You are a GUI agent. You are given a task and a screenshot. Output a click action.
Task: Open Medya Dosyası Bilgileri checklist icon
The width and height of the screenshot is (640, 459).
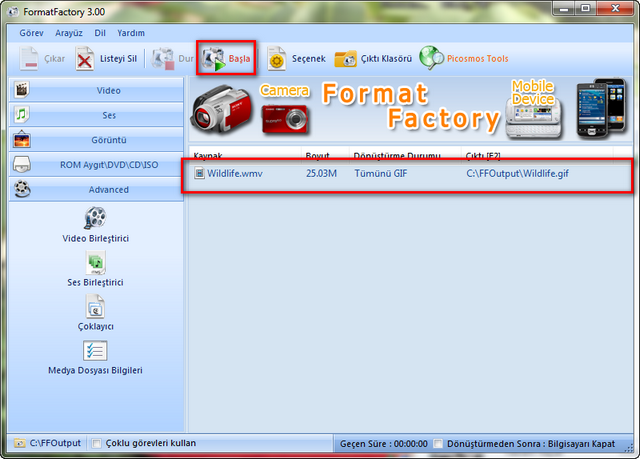click(x=95, y=351)
